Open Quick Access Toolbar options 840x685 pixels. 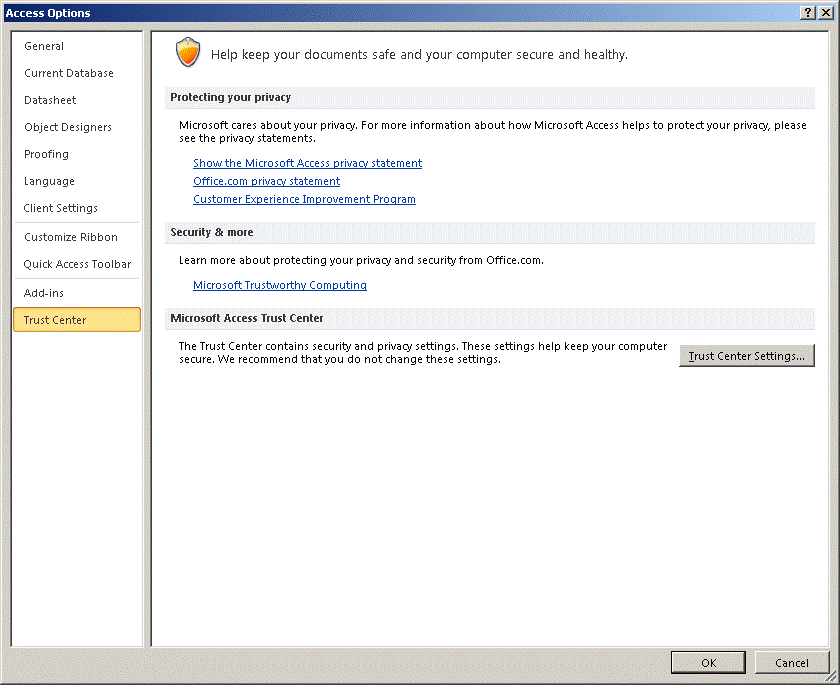tap(77, 264)
